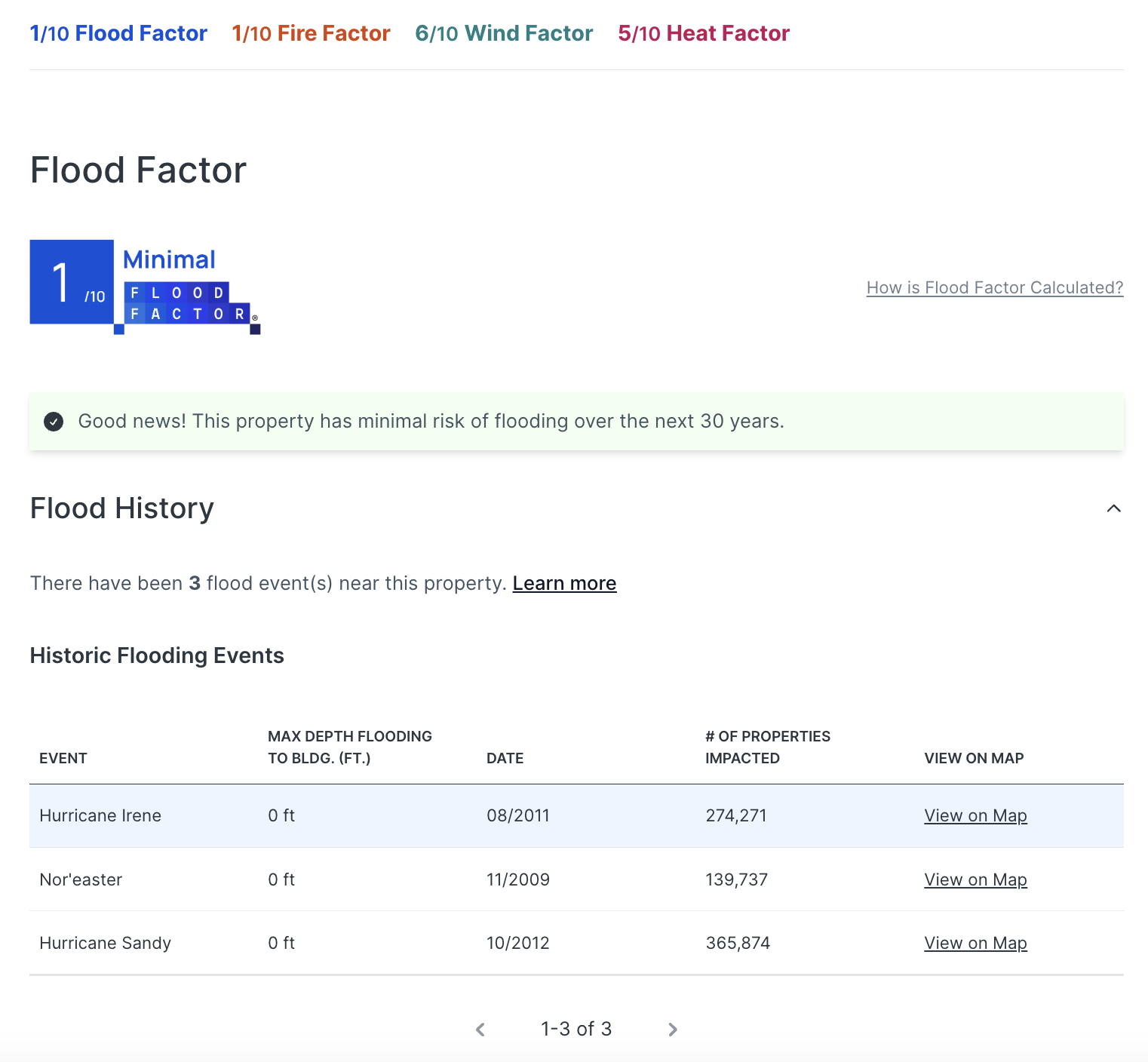
Task: View Hurricane Irene on map
Action: (x=975, y=815)
